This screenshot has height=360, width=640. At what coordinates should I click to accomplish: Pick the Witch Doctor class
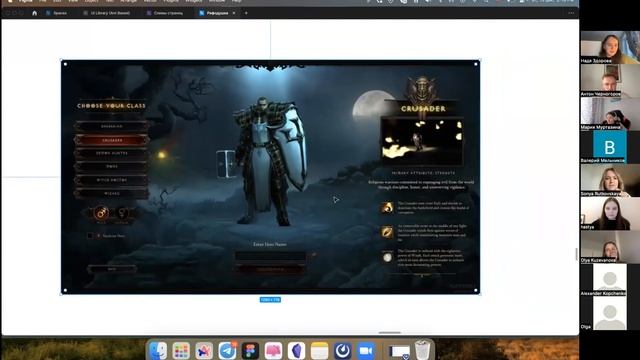(112, 180)
